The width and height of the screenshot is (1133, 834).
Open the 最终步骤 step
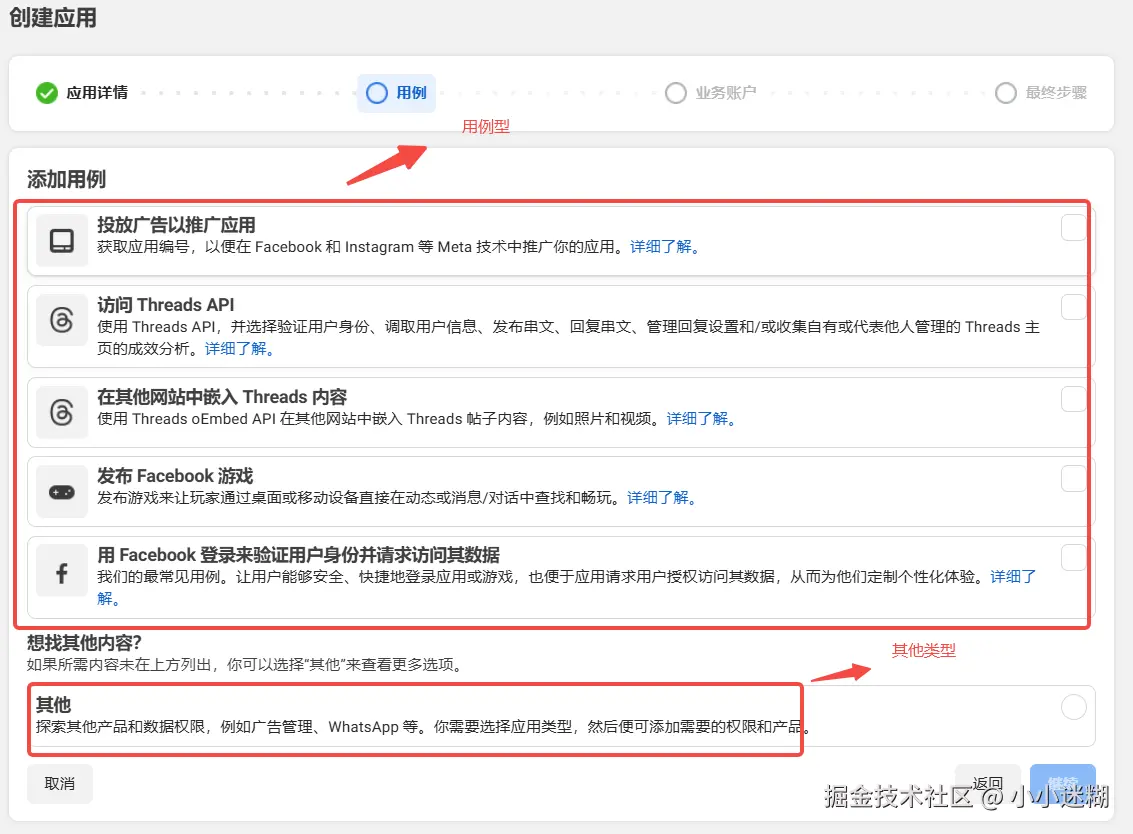(1041, 93)
